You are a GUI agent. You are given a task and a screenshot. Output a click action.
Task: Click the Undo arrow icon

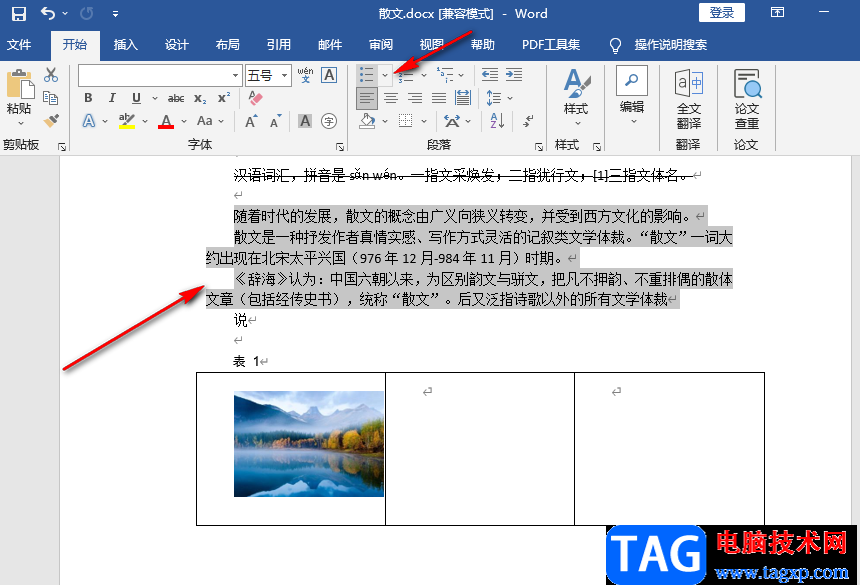coord(48,14)
